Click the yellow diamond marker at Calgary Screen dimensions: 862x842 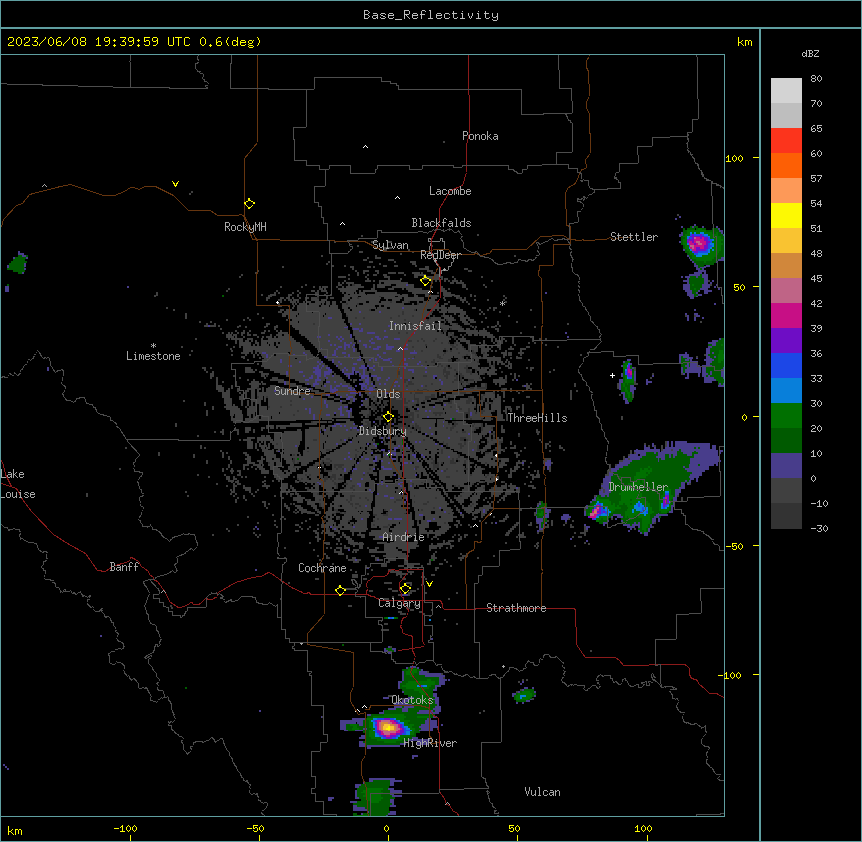click(405, 589)
